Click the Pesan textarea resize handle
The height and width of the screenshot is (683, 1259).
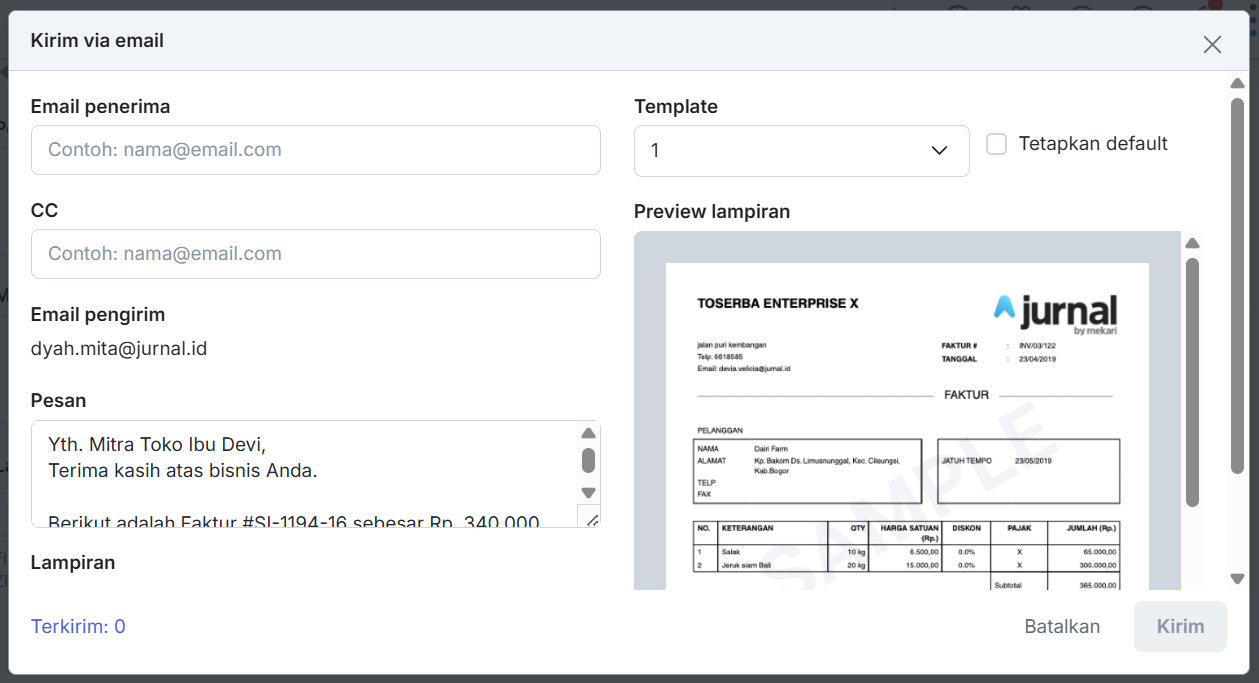click(590, 518)
